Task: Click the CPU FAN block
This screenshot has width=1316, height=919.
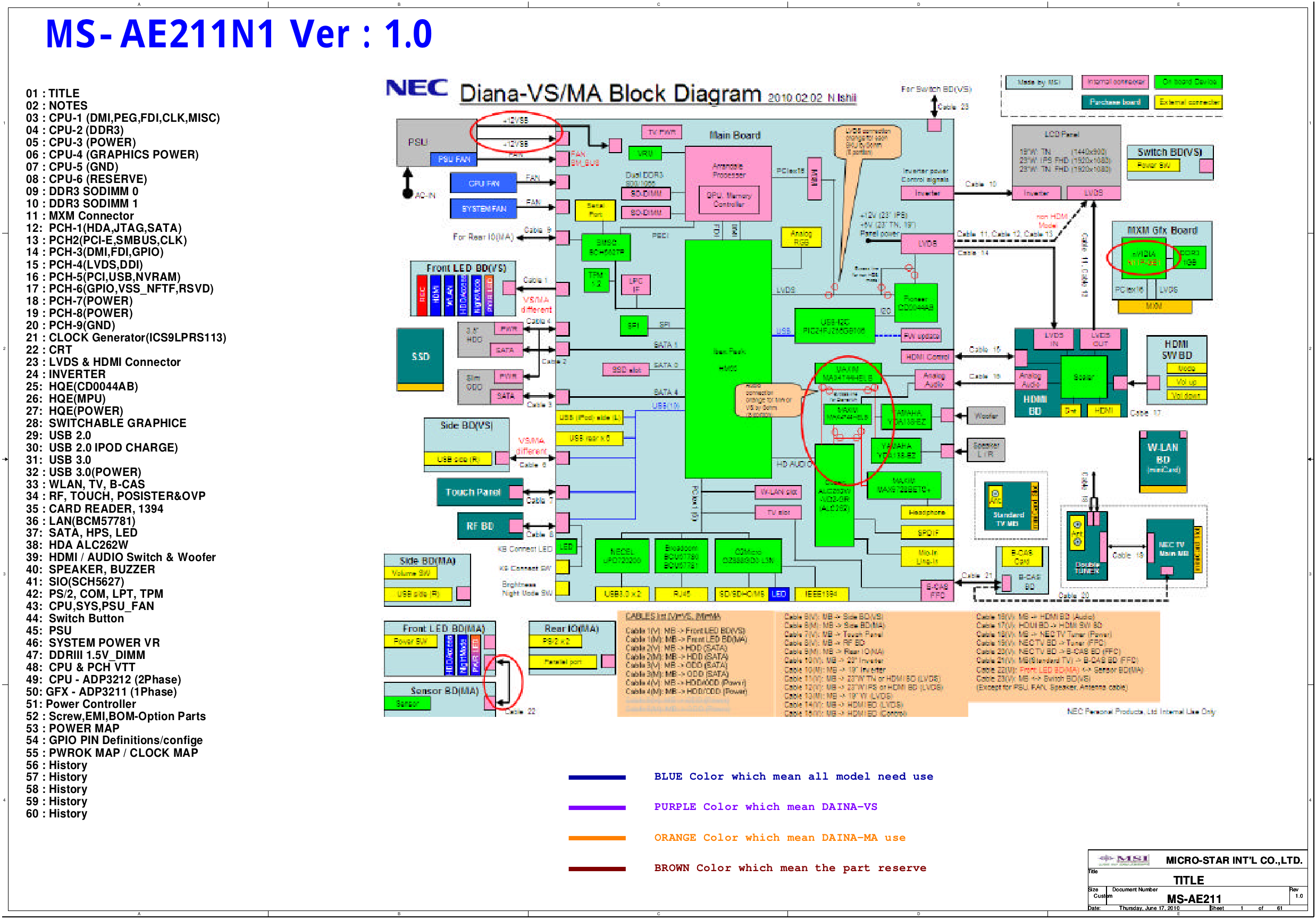Action: point(484,183)
